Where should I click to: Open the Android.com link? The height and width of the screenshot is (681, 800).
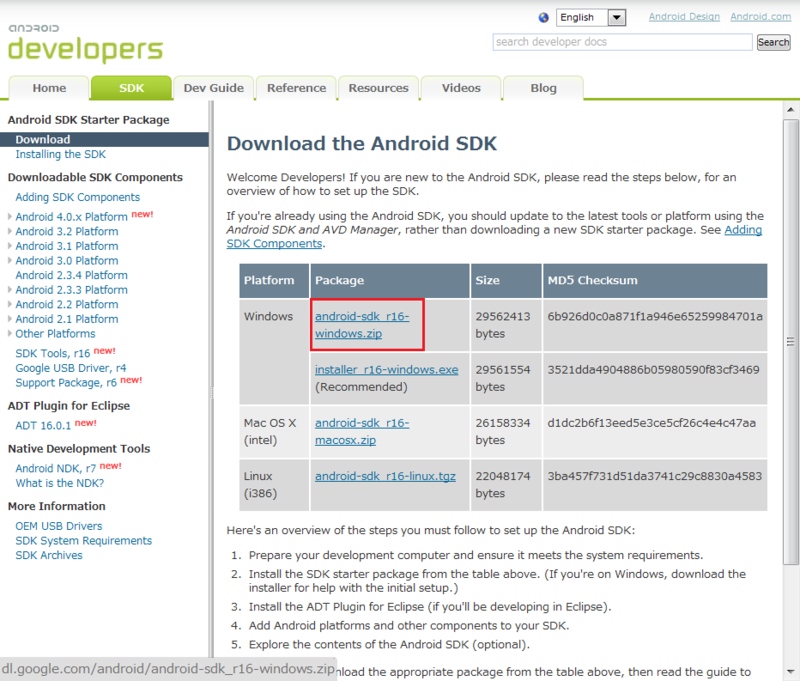pos(760,17)
